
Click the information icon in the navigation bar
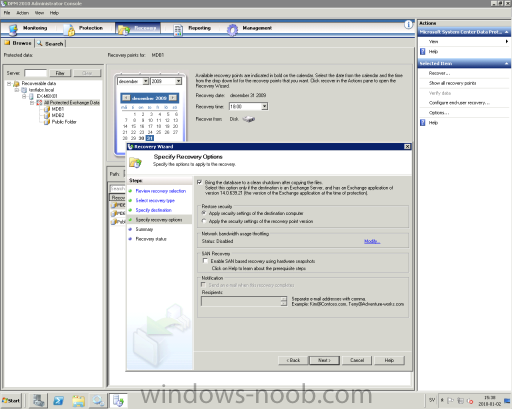[408, 24]
